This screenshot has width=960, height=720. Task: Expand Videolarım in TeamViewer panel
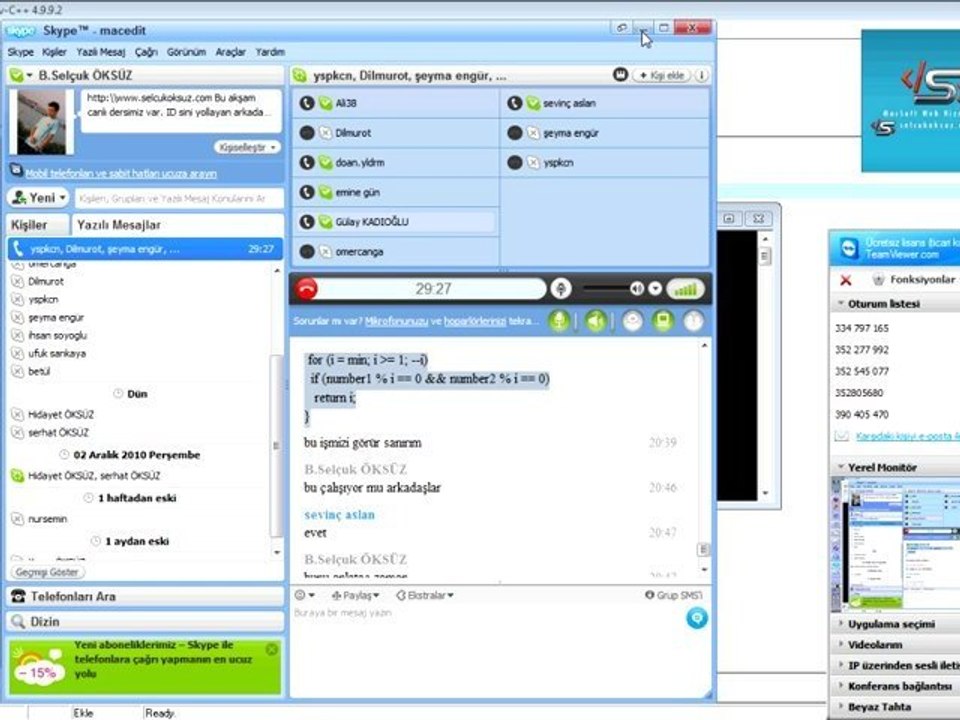874,645
